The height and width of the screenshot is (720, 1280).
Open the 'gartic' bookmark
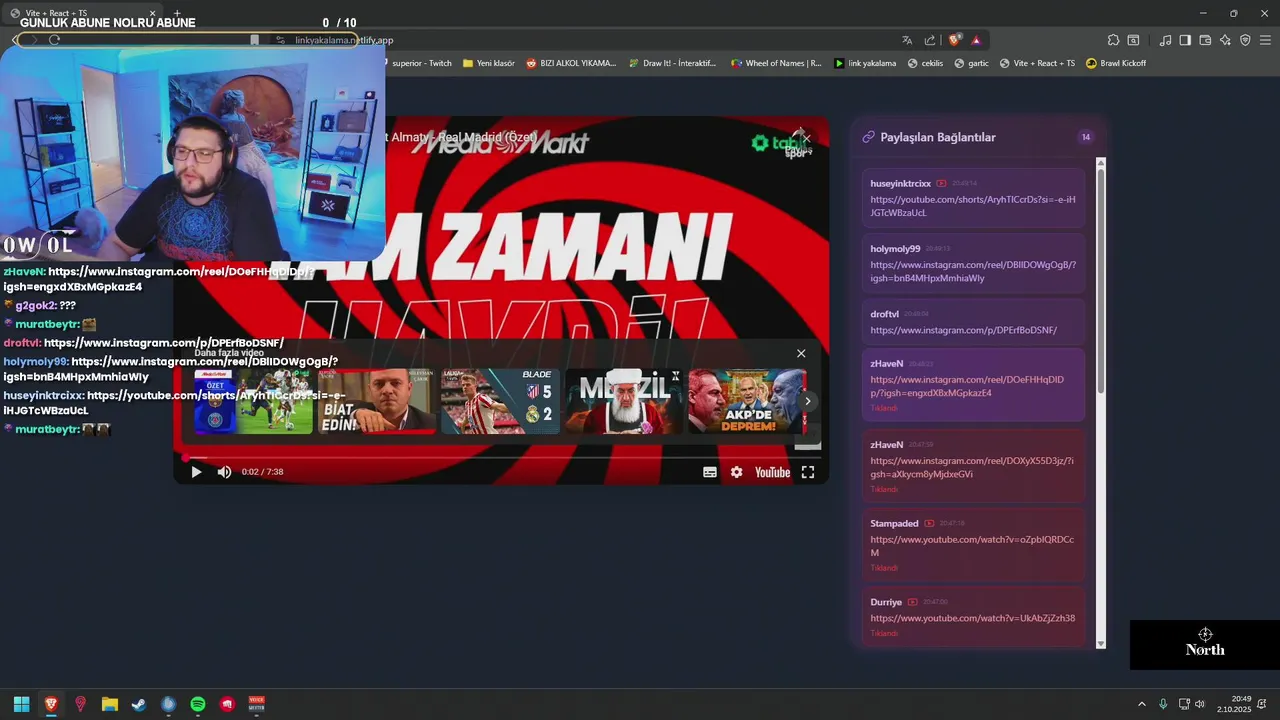pyautogui.click(x=971, y=63)
